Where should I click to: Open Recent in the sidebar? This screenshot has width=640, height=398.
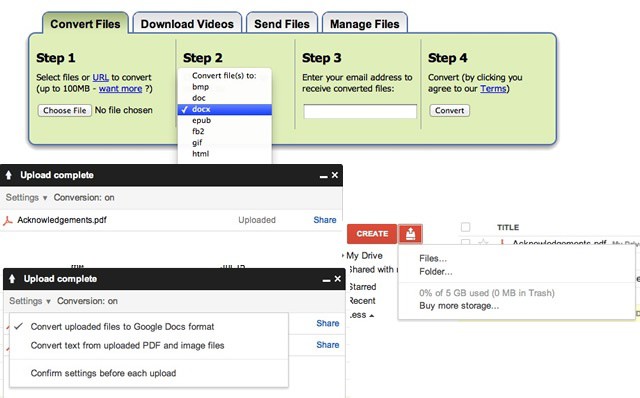tap(362, 301)
